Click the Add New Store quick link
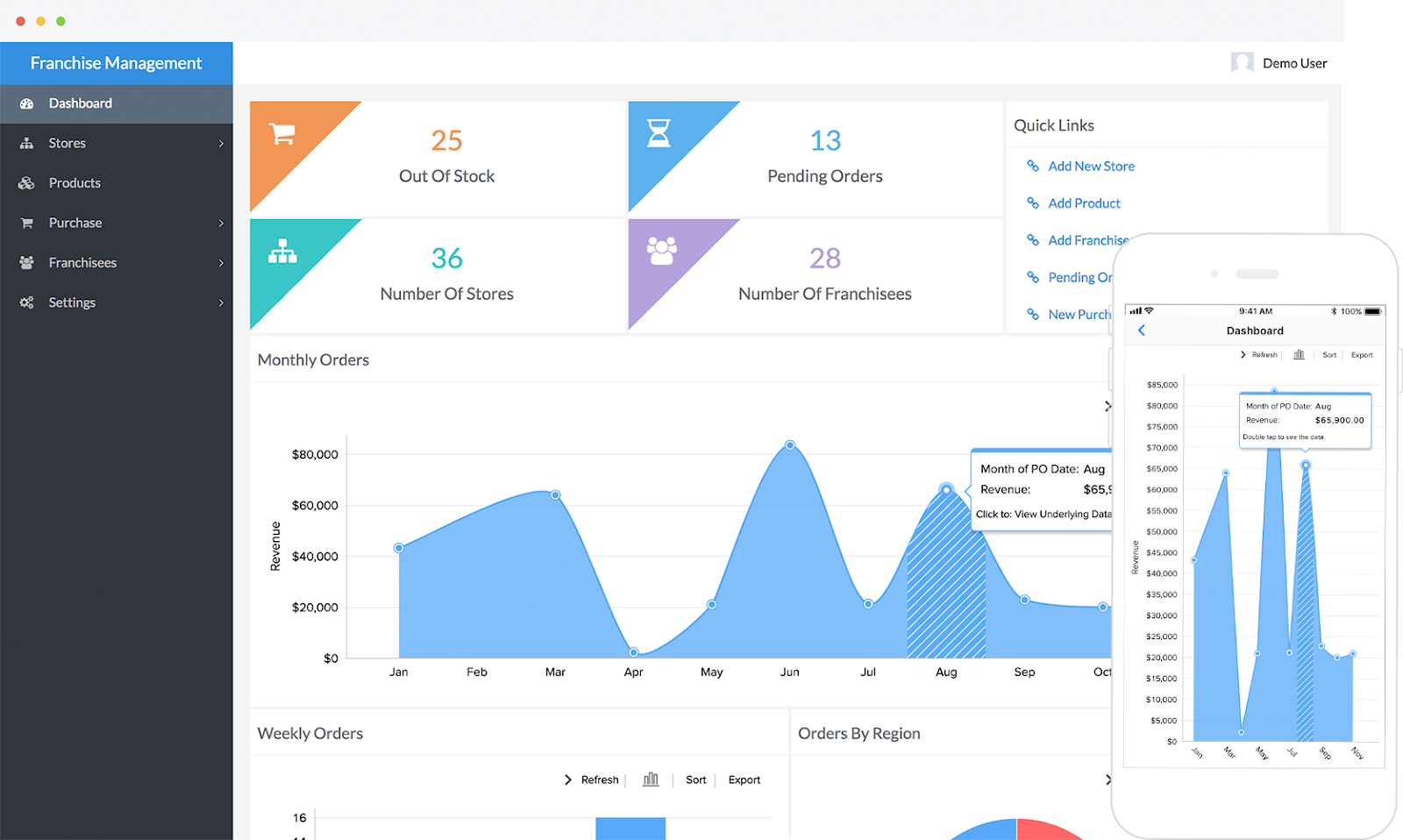 tap(1091, 166)
